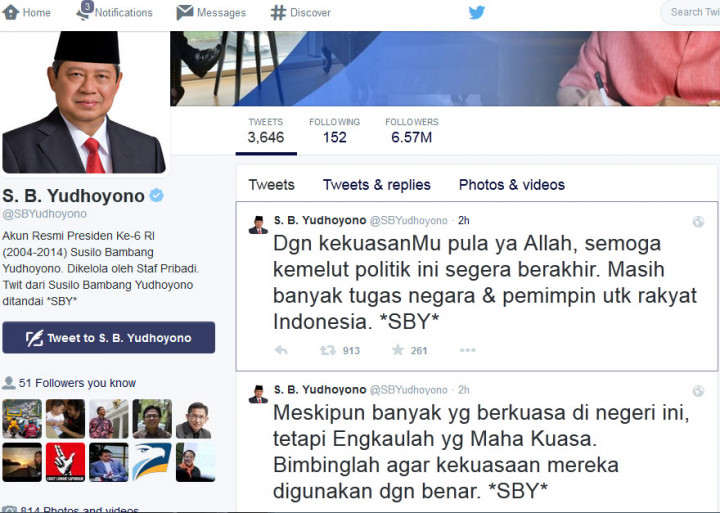This screenshot has width=720, height=513.
Task: Click the 913 retweet count
Action: [x=351, y=351]
